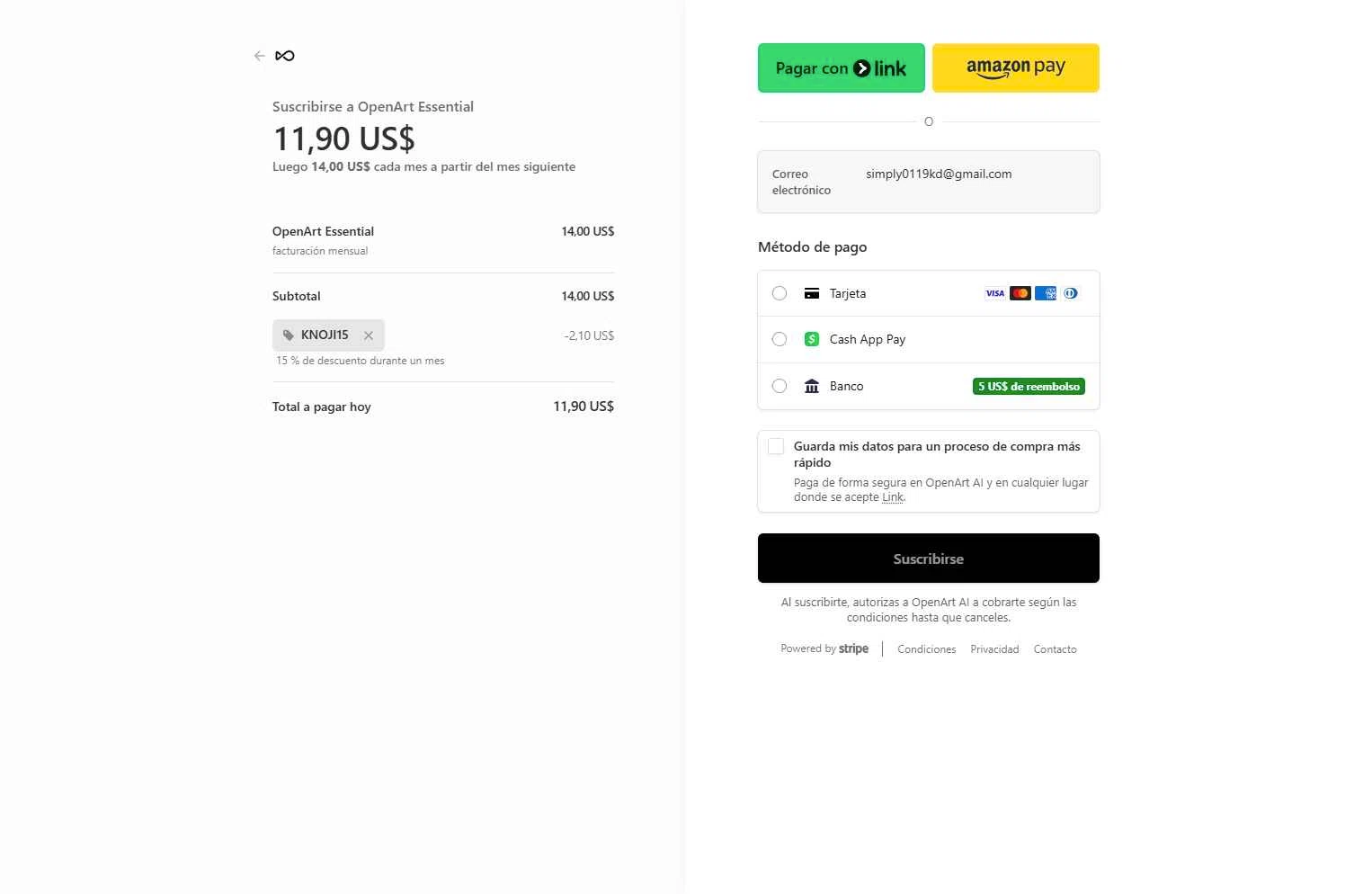Click the credit card icon next to Tarjeta
Screen dimensions: 1372x894
point(812,293)
